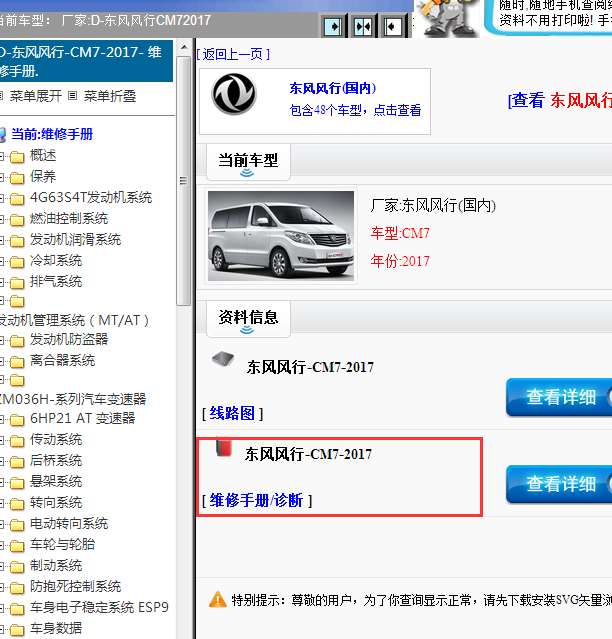Click the sidebar scrollbar up arrow
The width and height of the screenshot is (612, 639).
(184, 47)
